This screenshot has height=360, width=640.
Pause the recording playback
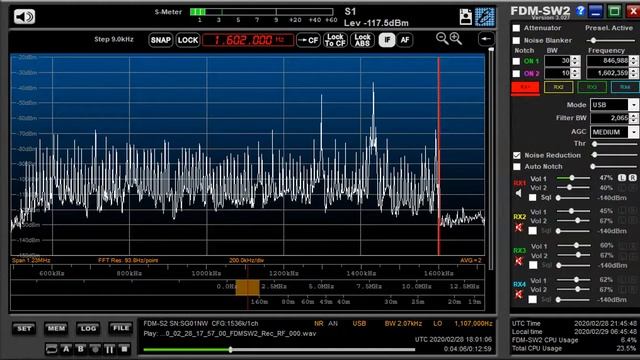click(x=109, y=349)
